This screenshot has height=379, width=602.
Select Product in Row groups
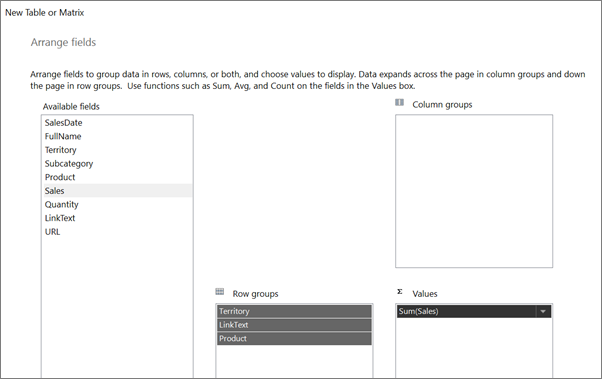pyautogui.click(x=294, y=339)
